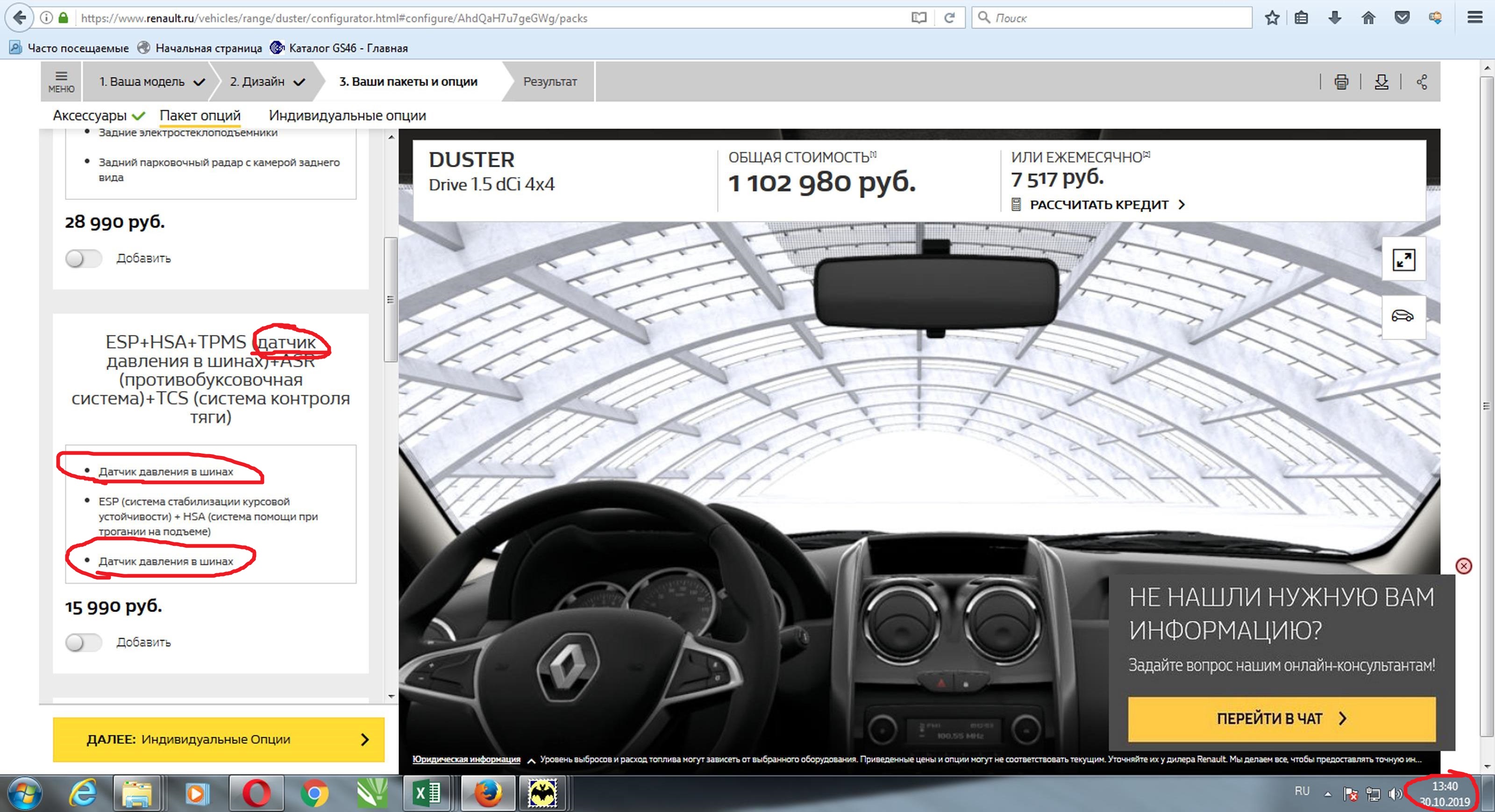Image resolution: width=1495 pixels, height=812 pixels.
Task: Share the configuration via share icon
Action: pos(1421,82)
